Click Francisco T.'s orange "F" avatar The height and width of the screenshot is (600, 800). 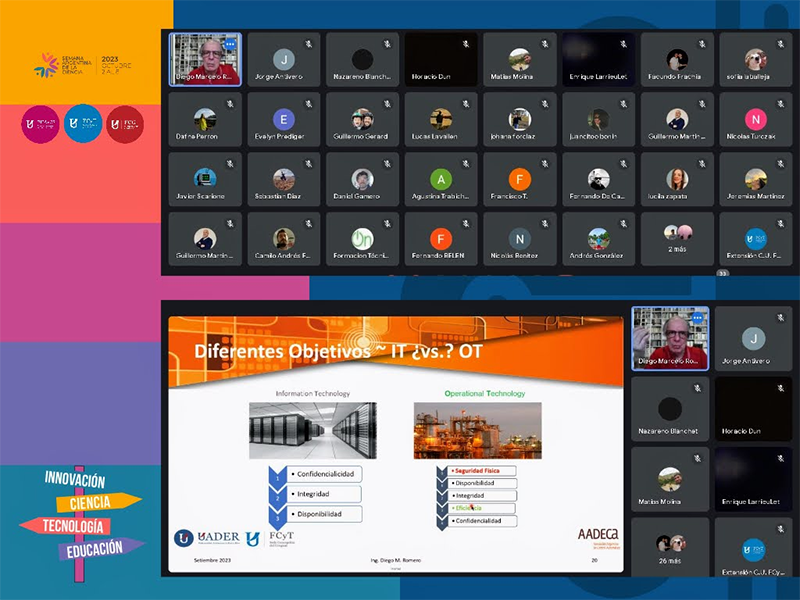[519, 179]
